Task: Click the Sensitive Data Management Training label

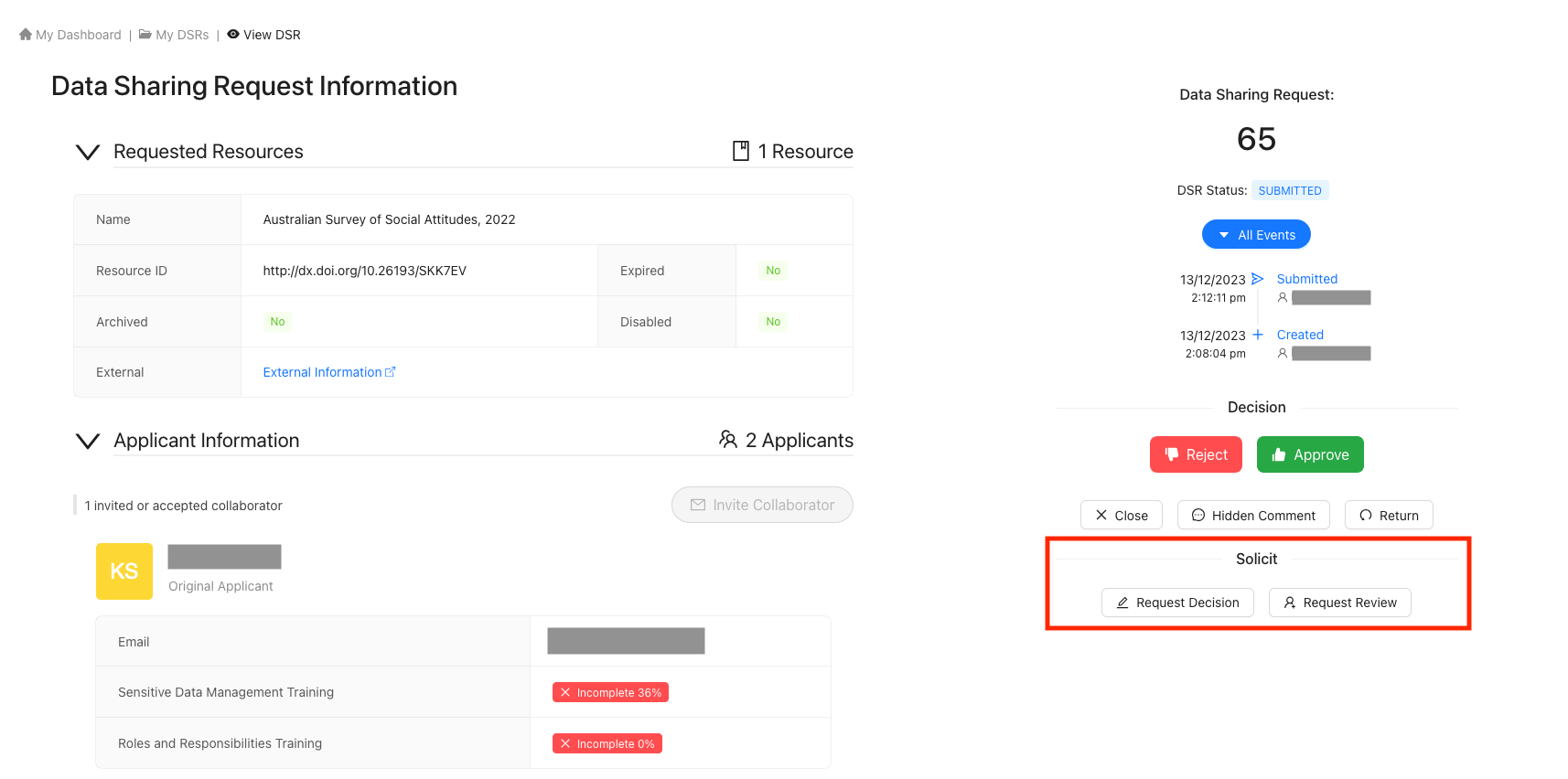Action: pos(226,692)
